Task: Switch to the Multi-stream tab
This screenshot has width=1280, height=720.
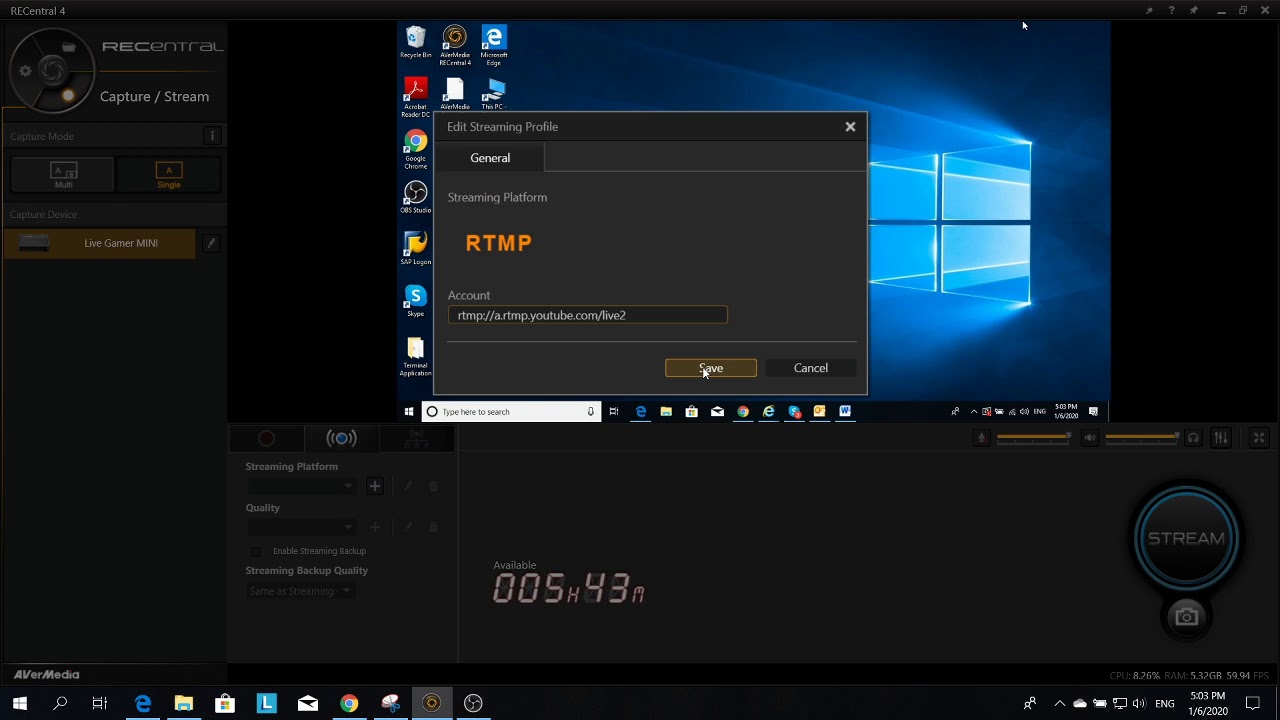Action: [x=417, y=438]
